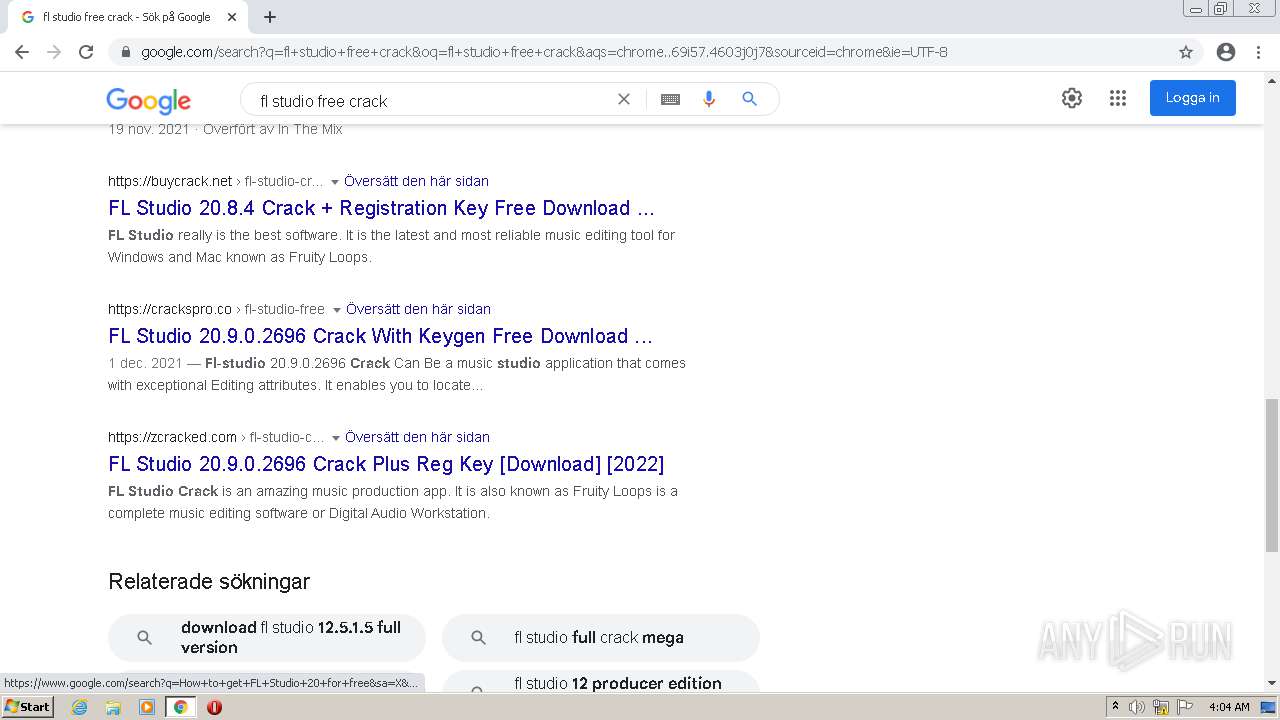Image resolution: width=1280 pixels, height=720 pixels.
Task: Click the Logga in button
Action: click(x=1192, y=98)
